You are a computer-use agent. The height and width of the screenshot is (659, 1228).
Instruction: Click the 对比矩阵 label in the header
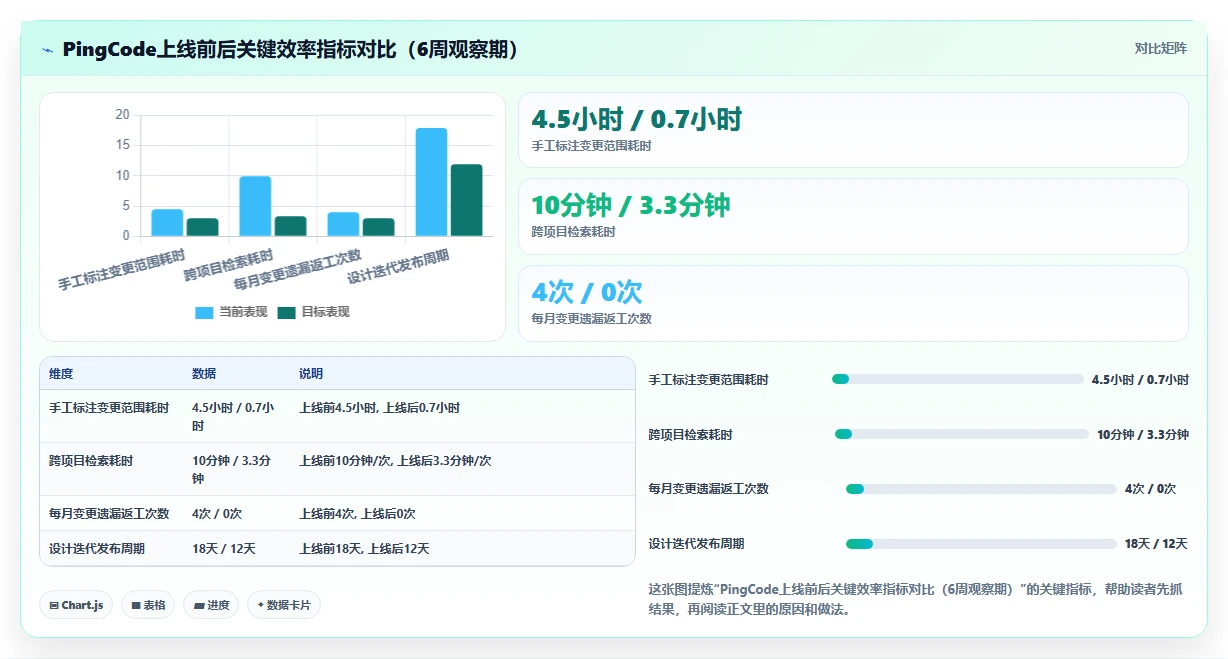pyautogui.click(x=1161, y=49)
